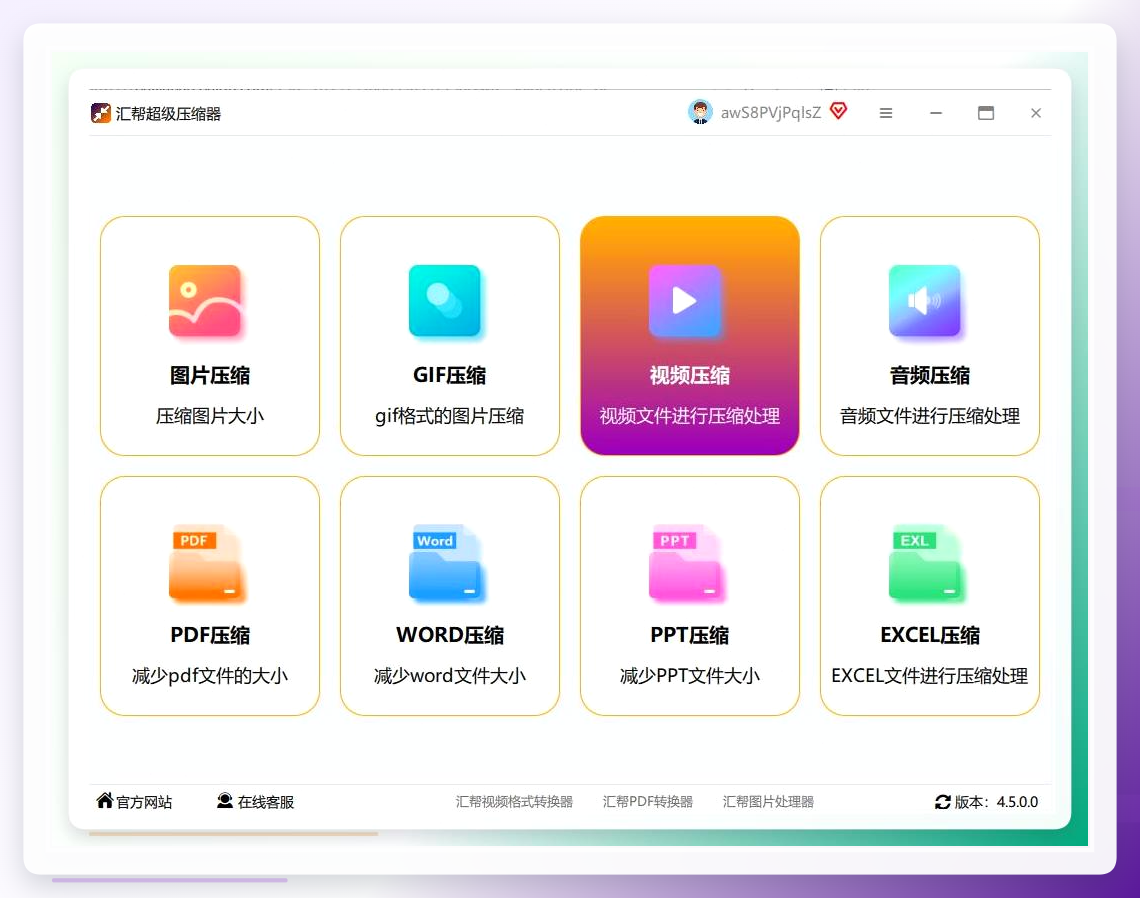Click the red VIP diamond badge

click(838, 111)
